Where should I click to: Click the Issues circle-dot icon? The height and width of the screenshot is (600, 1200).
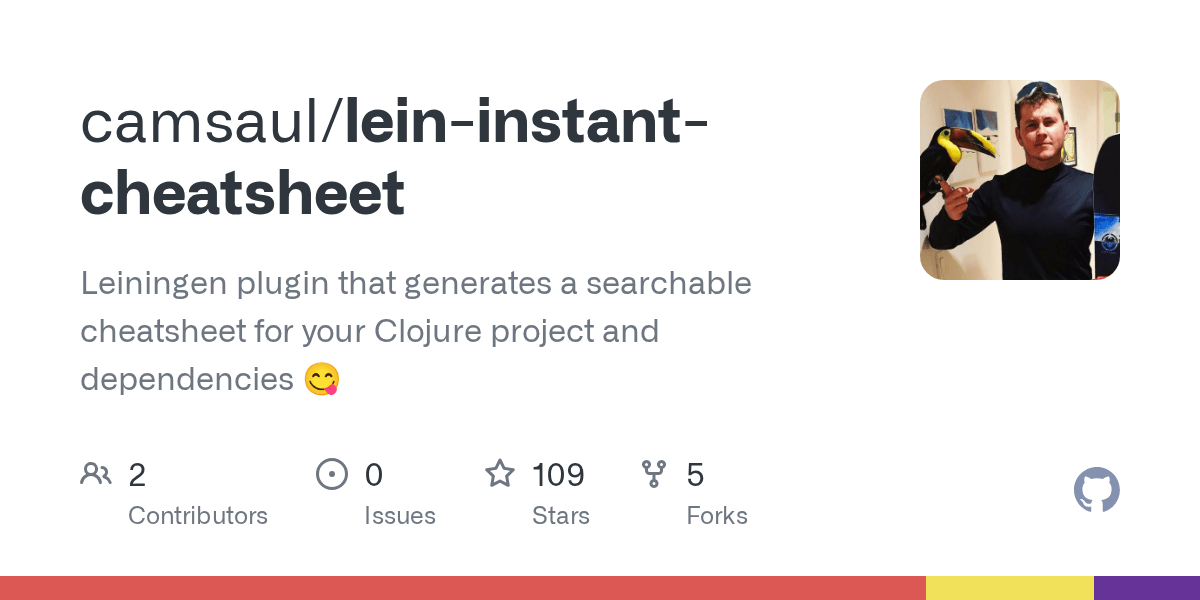pyautogui.click(x=332, y=474)
